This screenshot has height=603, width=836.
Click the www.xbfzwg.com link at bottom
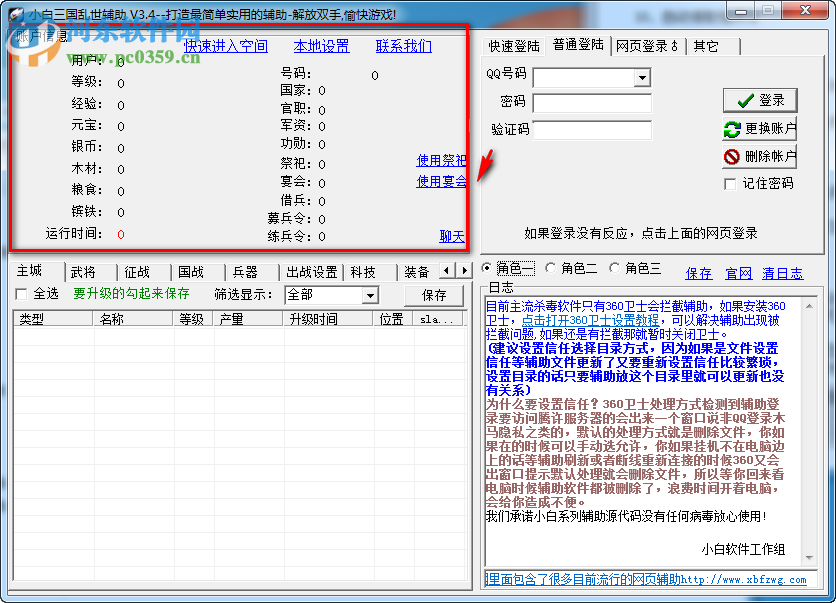743,580
